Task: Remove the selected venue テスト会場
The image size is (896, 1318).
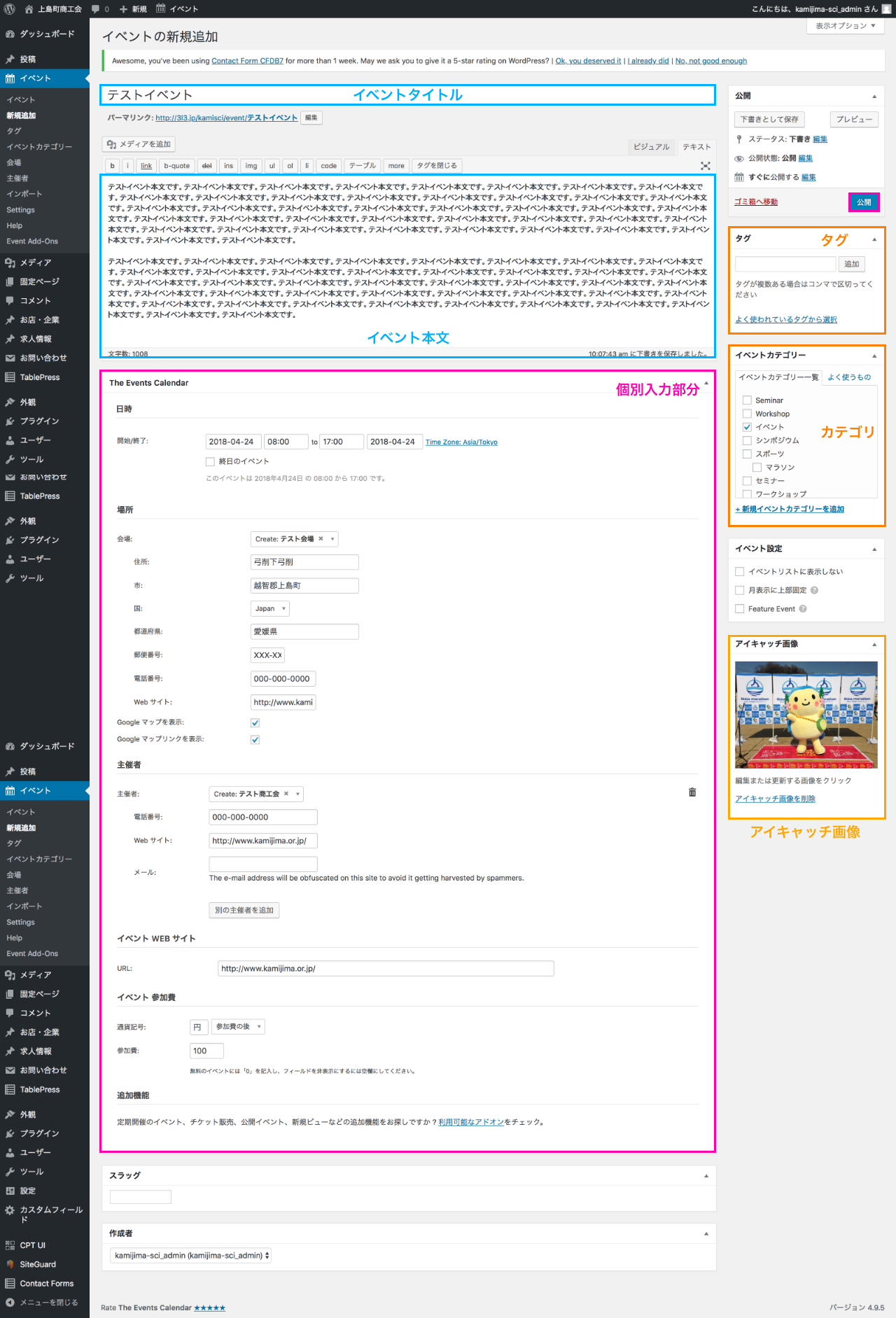Action: click(x=321, y=539)
